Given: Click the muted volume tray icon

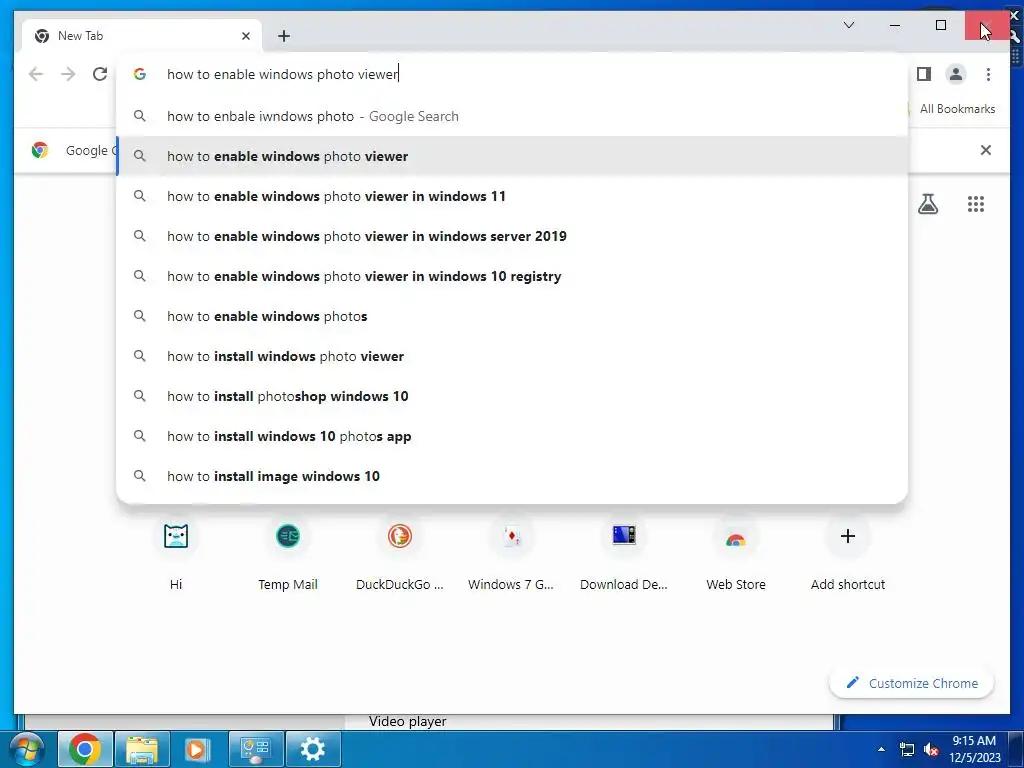Looking at the screenshot, I should pos(931,750).
